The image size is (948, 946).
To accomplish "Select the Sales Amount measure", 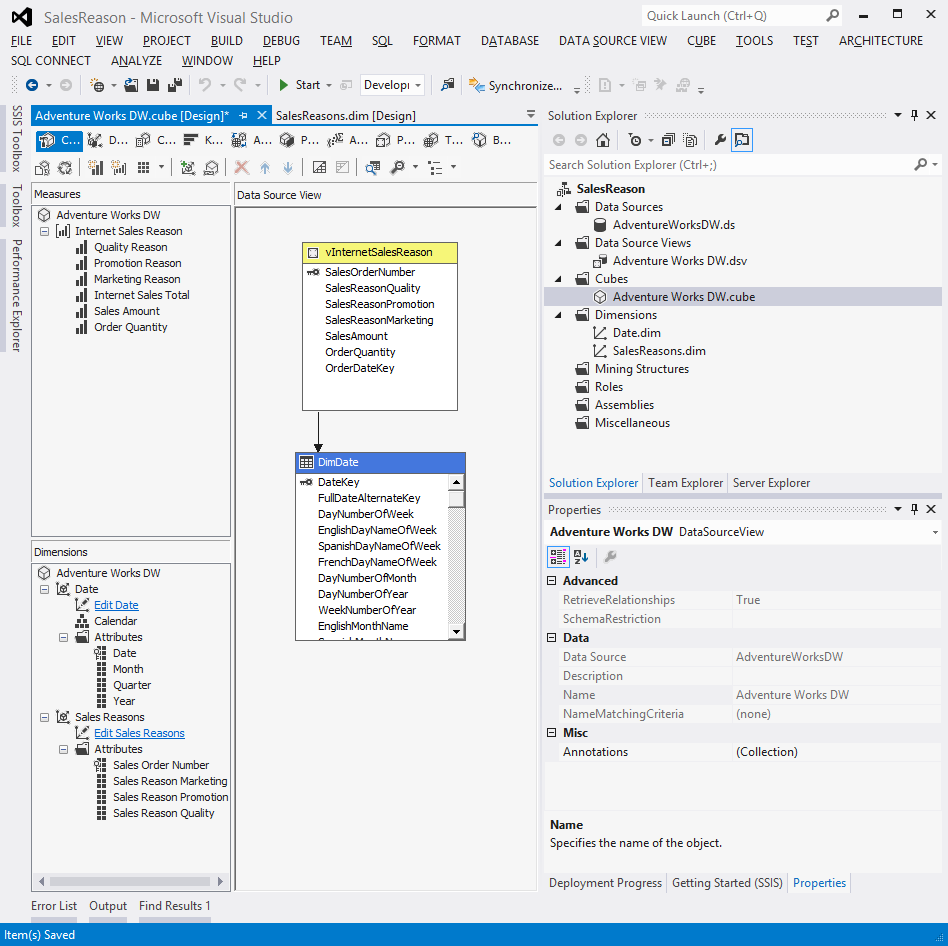I will pos(126,311).
